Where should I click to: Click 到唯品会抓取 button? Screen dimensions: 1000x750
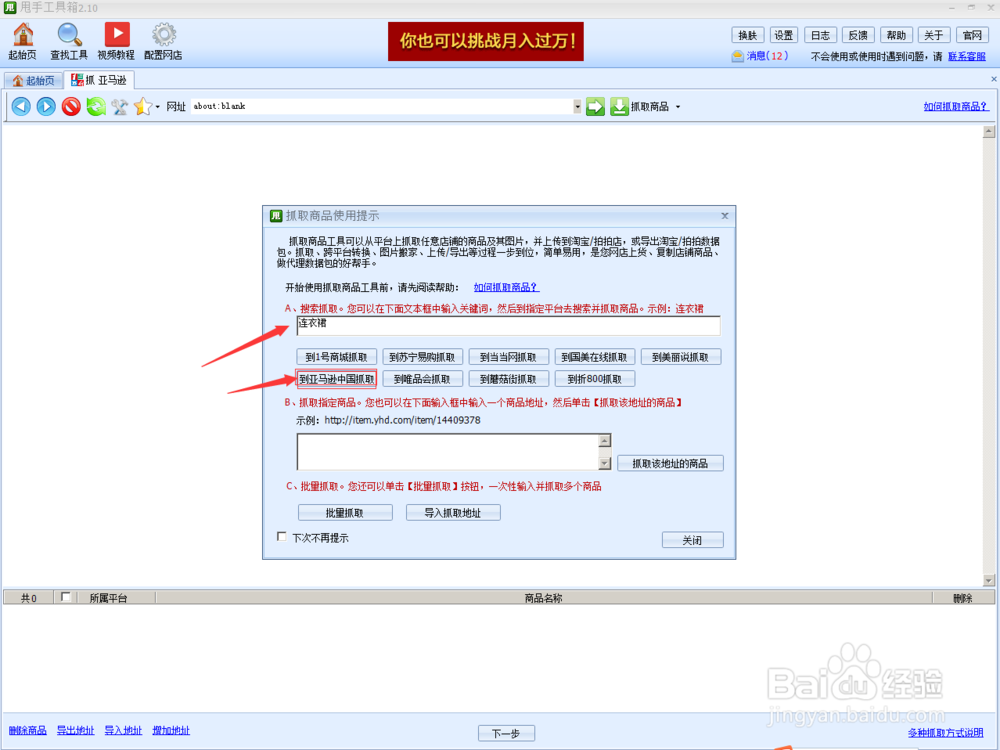(422, 379)
